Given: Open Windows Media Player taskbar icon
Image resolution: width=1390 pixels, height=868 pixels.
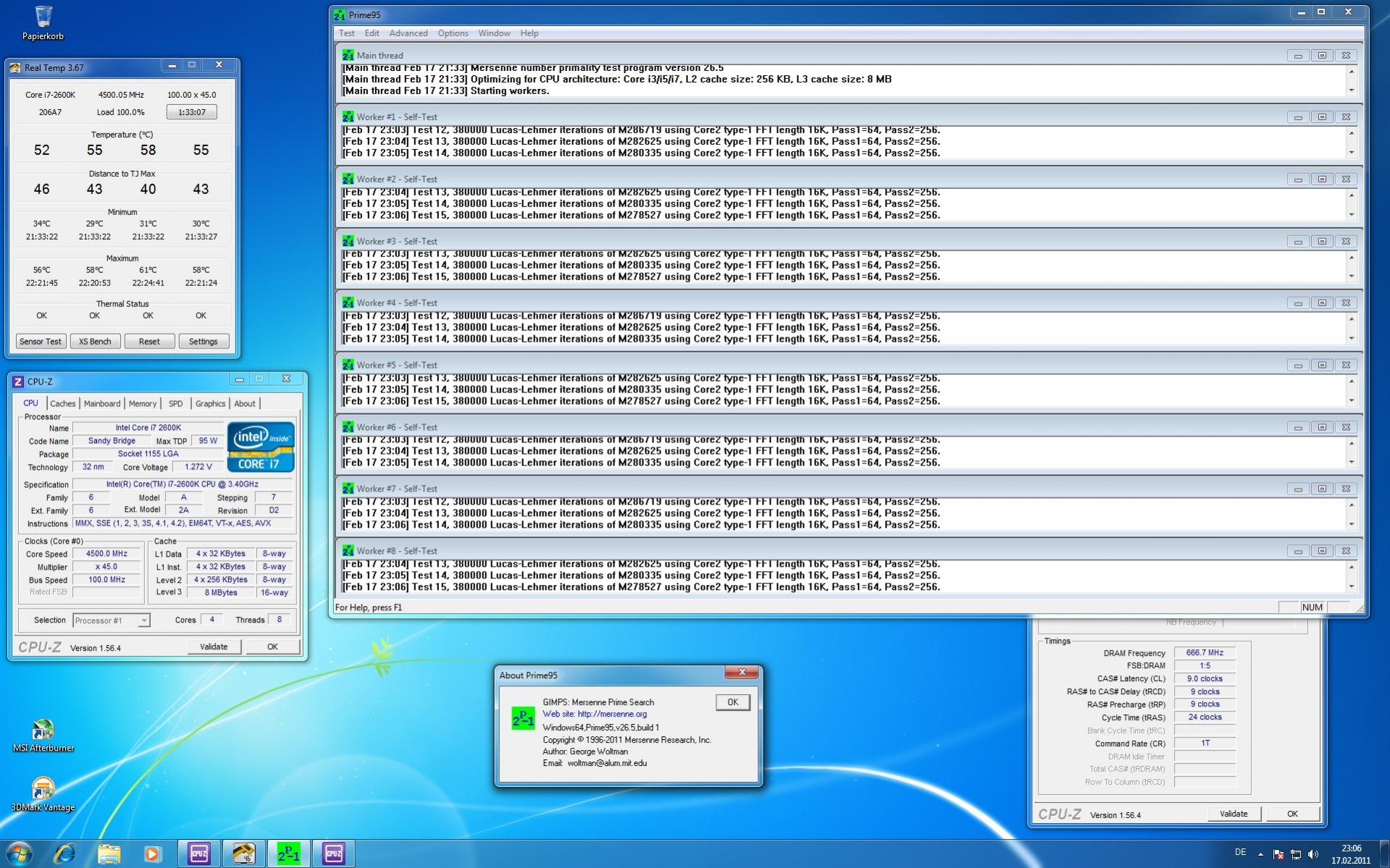Looking at the screenshot, I should pos(152,854).
